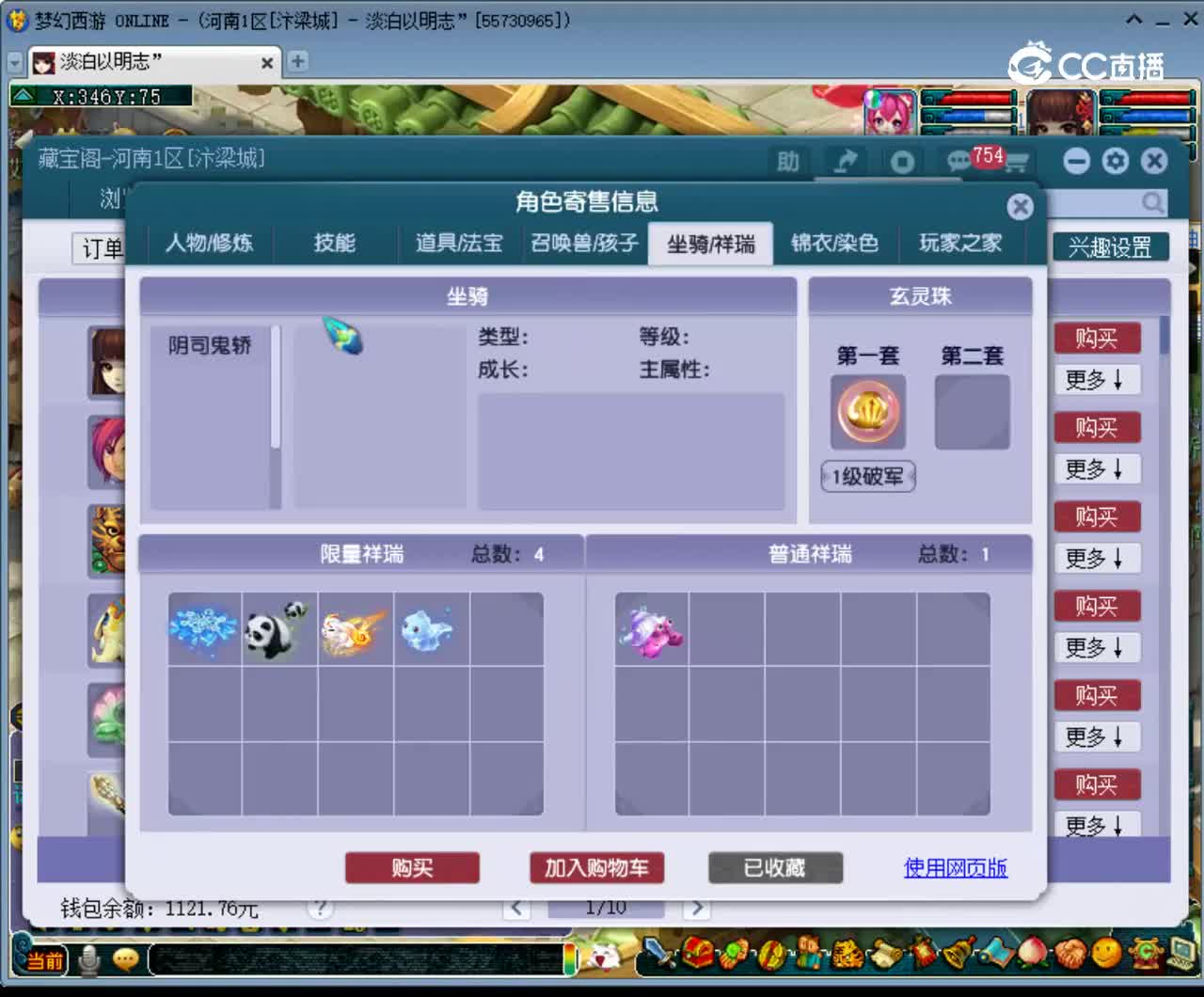Viewport: 1204px width, 997px height.
Task: Click the pink-haired pet portrait
Action: [x=889, y=112]
